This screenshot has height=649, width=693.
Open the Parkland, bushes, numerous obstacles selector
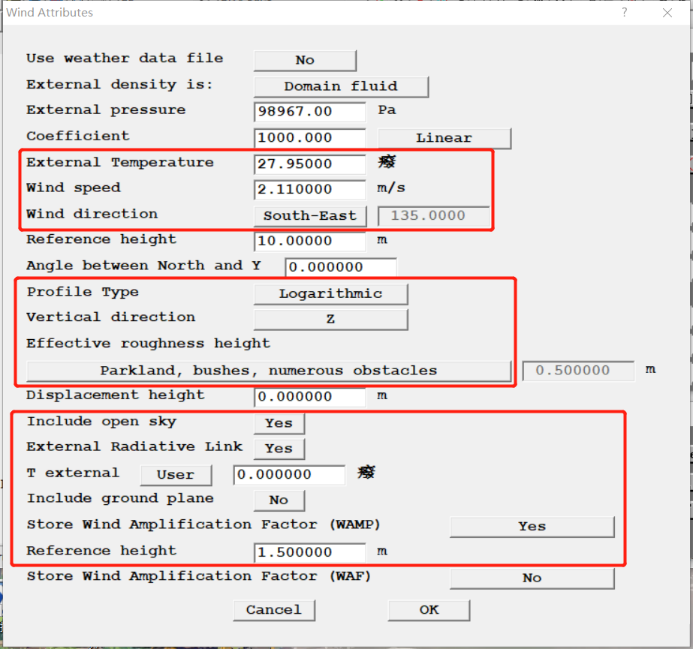point(269,370)
